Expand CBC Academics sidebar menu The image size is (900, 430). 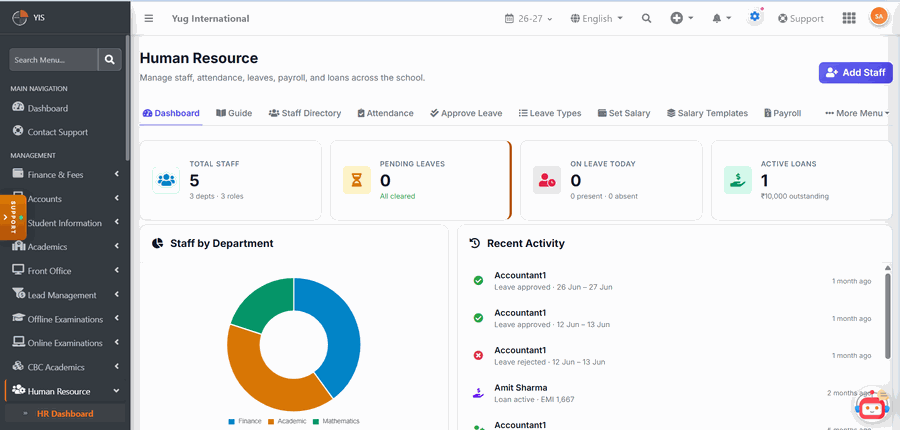(65, 367)
